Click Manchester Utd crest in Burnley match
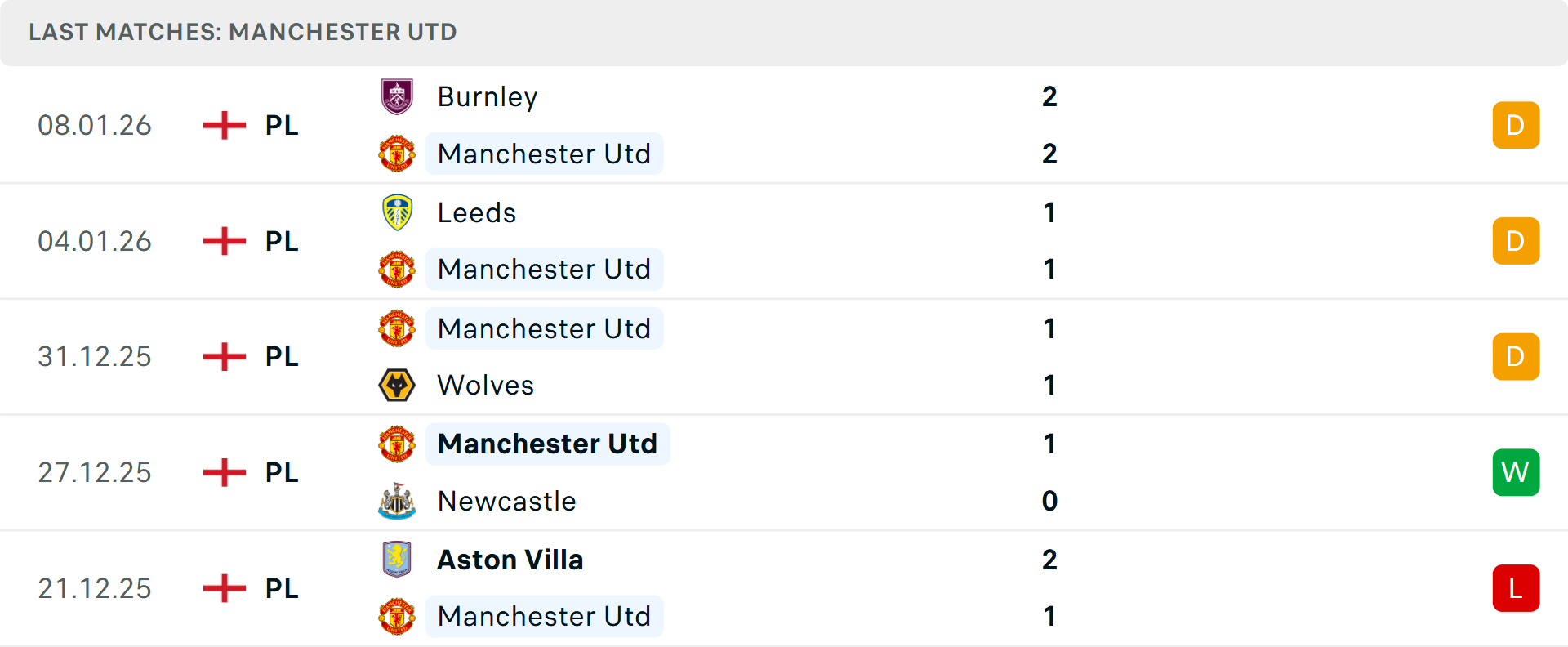1568x647 pixels. tap(397, 154)
